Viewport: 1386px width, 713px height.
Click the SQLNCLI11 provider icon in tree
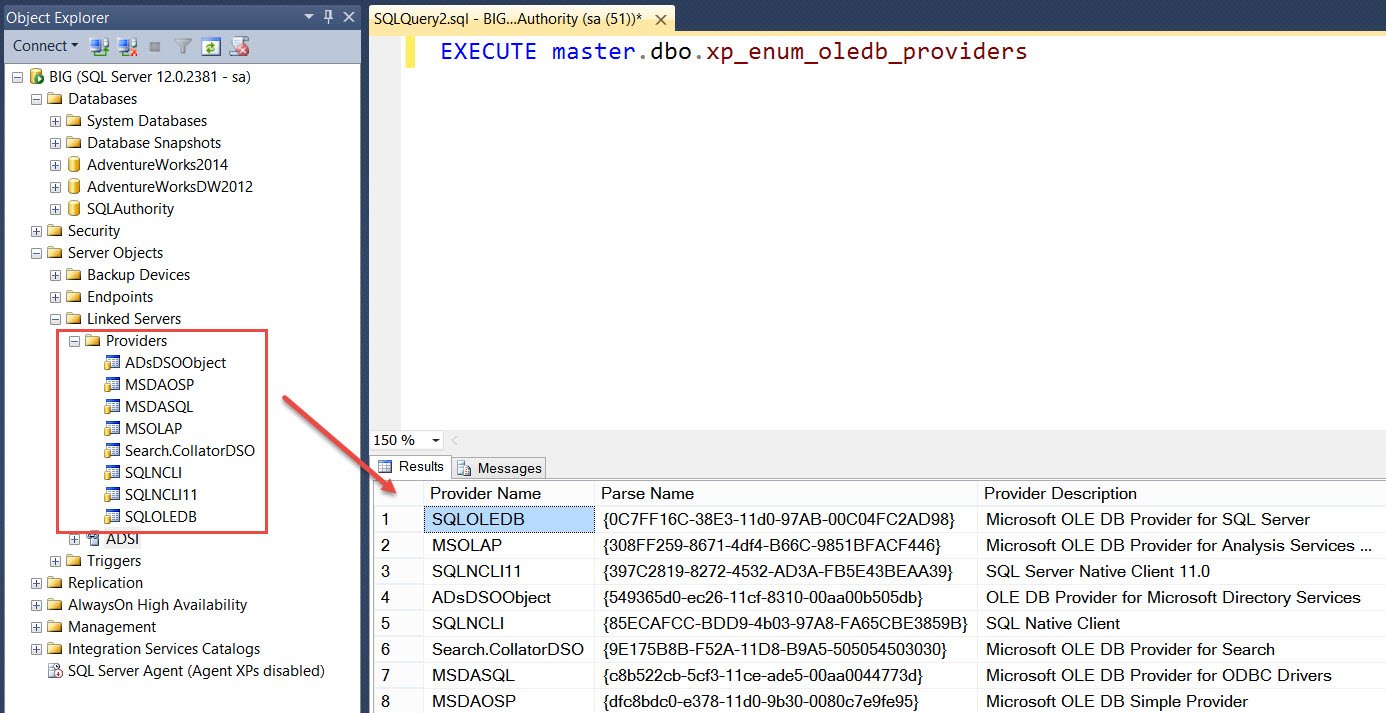pos(112,495)
